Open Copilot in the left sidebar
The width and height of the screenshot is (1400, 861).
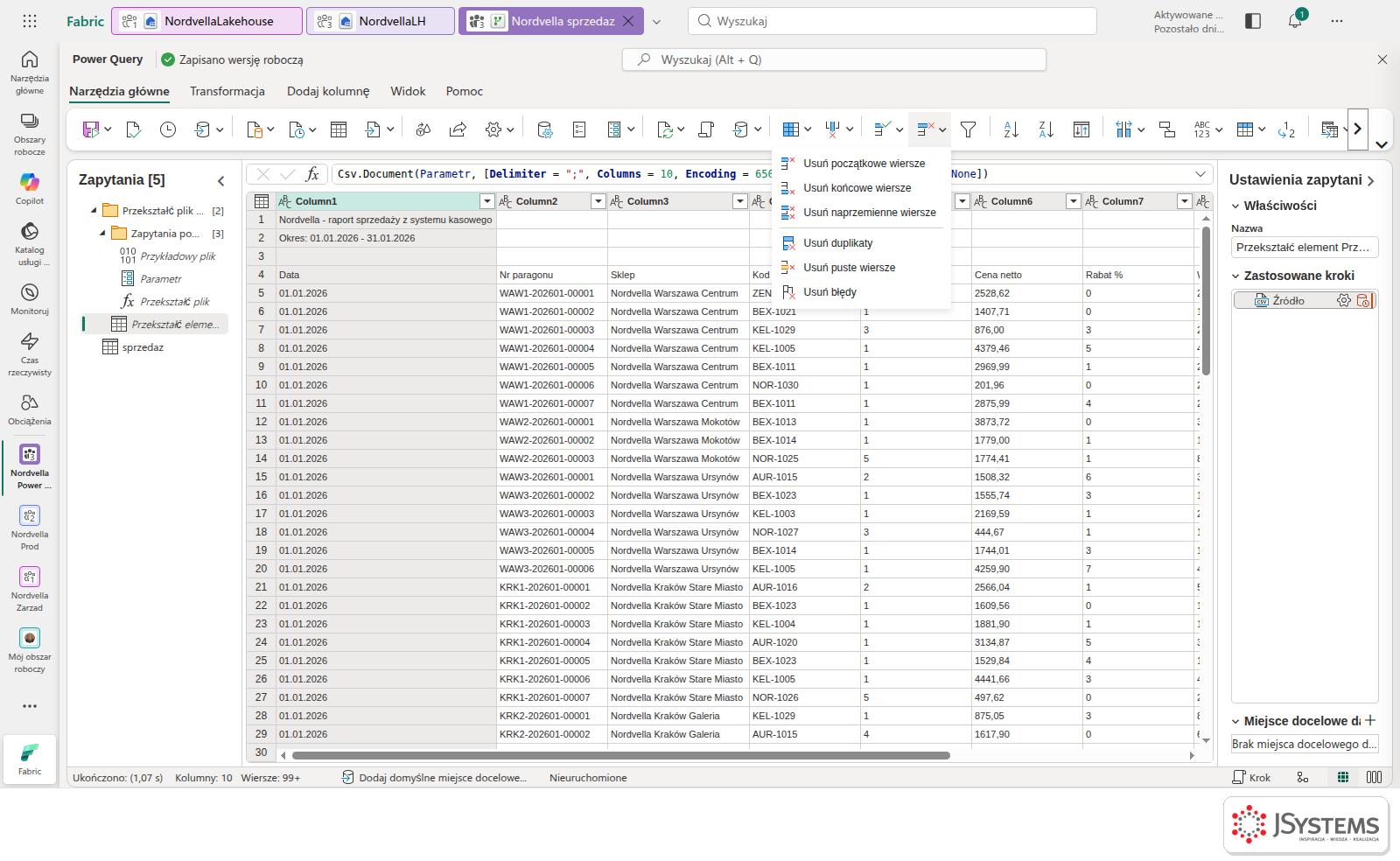[30, 188]
